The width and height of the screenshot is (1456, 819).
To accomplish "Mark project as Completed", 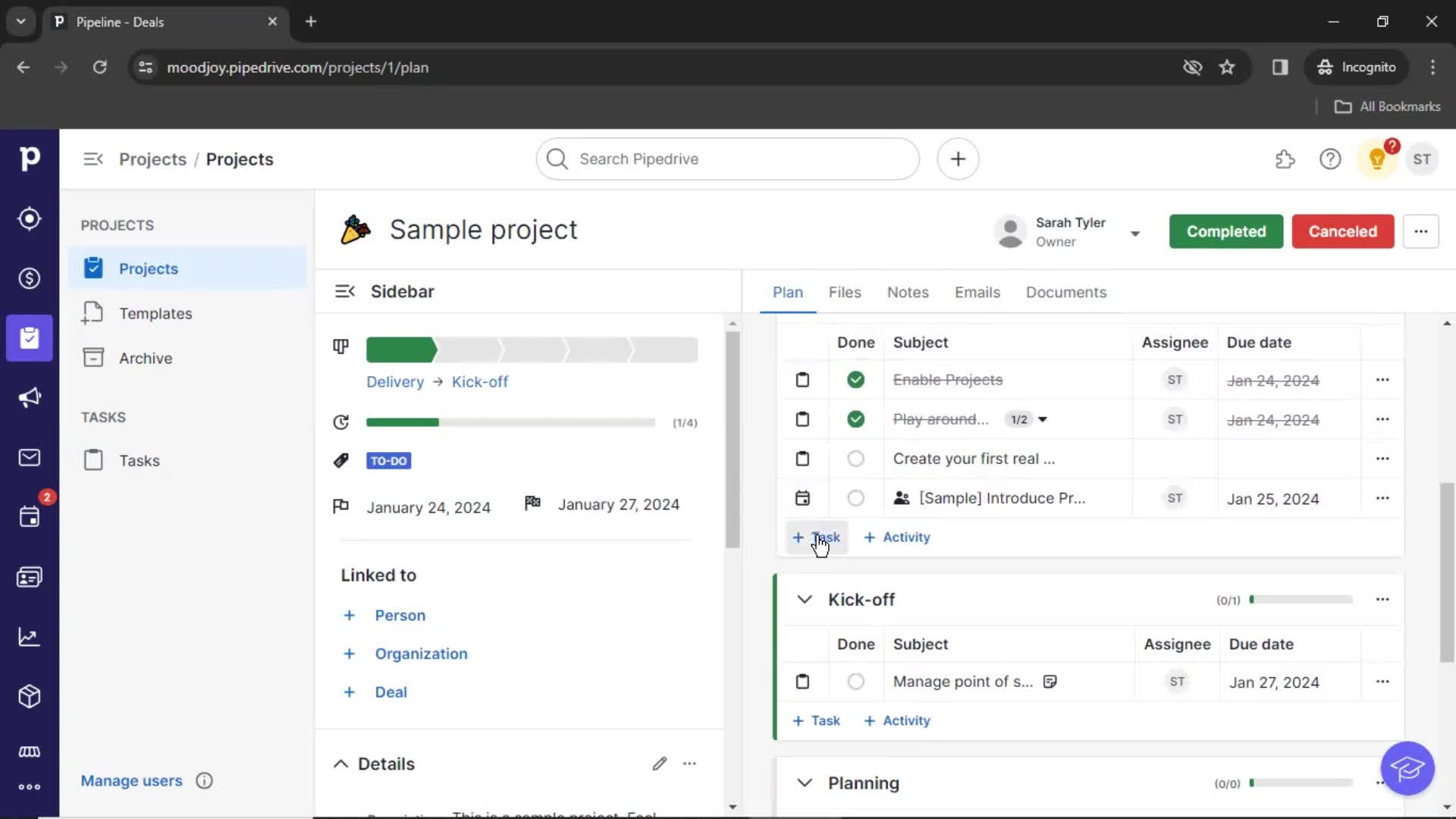I will coord(1225,231).
